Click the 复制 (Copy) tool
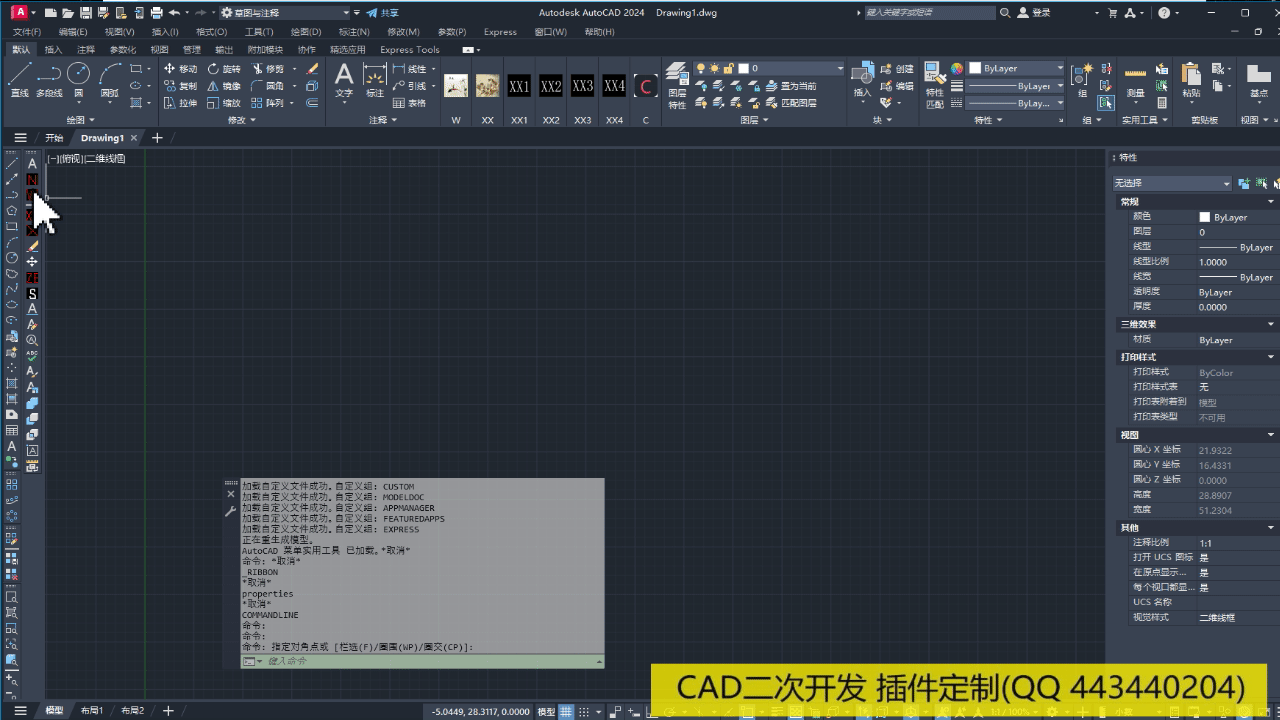This screenshot has width=1280, height=720. tap(180, 86)
